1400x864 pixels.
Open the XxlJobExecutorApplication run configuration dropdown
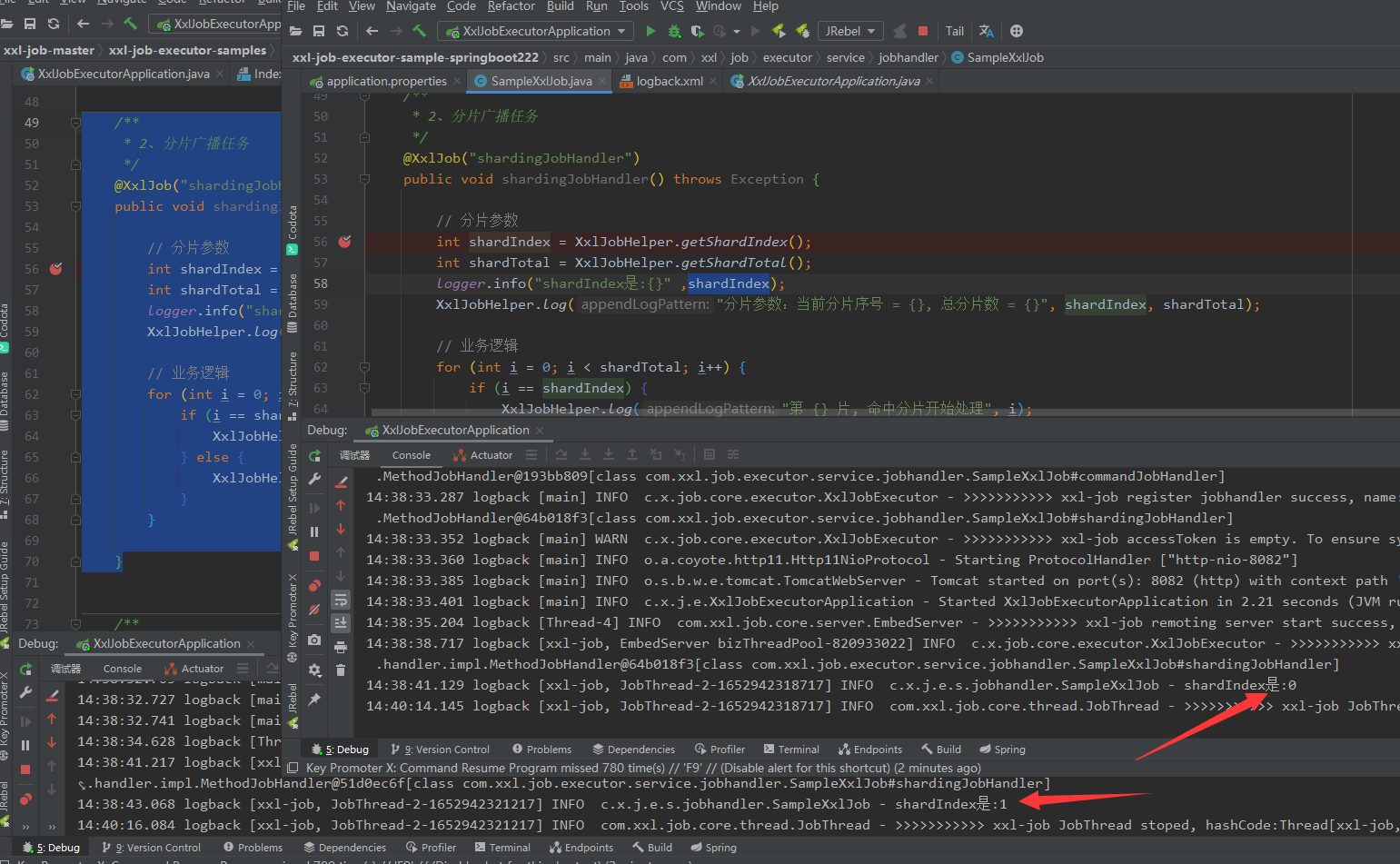536,31
